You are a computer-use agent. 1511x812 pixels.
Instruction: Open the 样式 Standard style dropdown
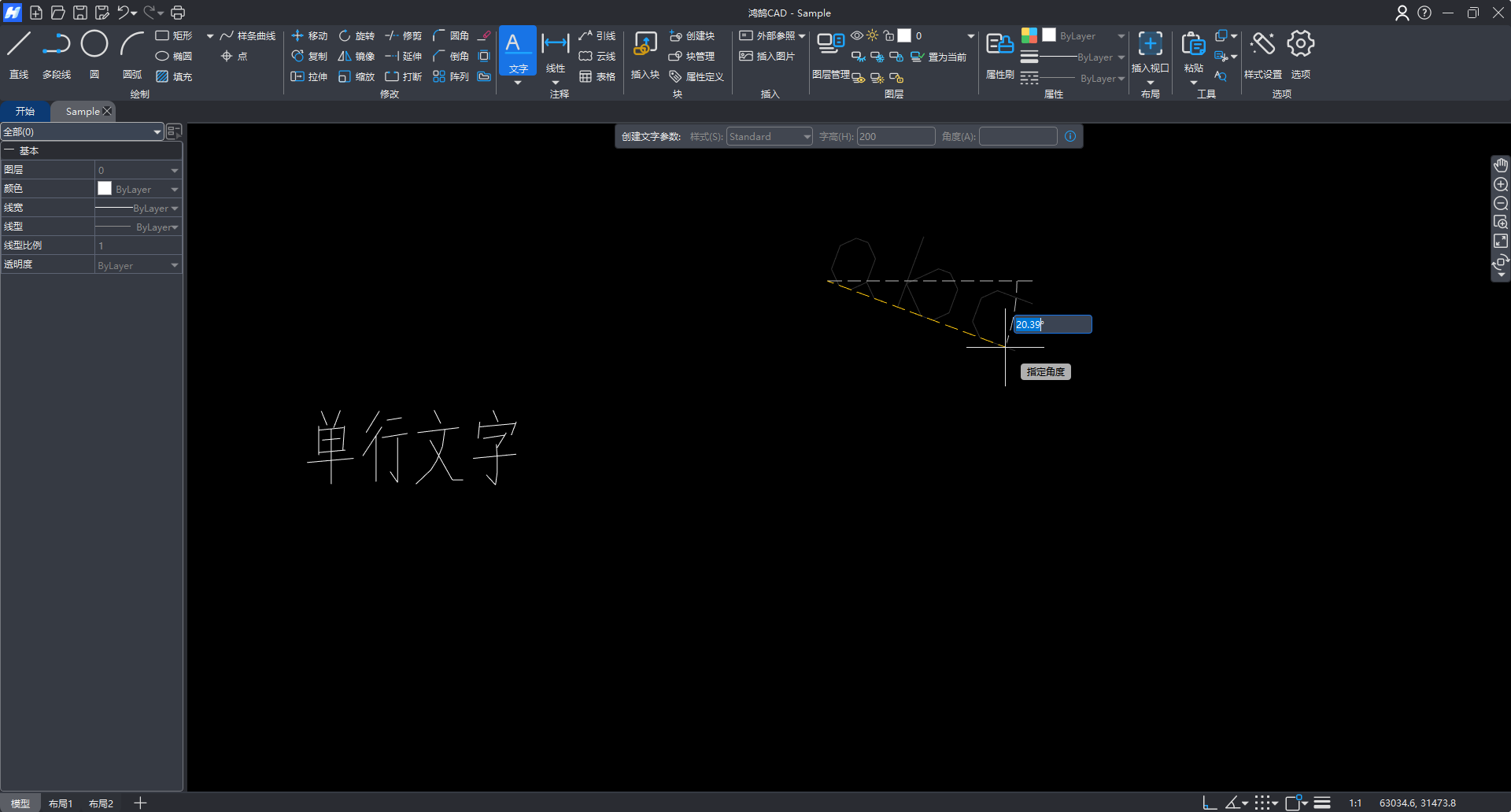click(x=769, y=137)
